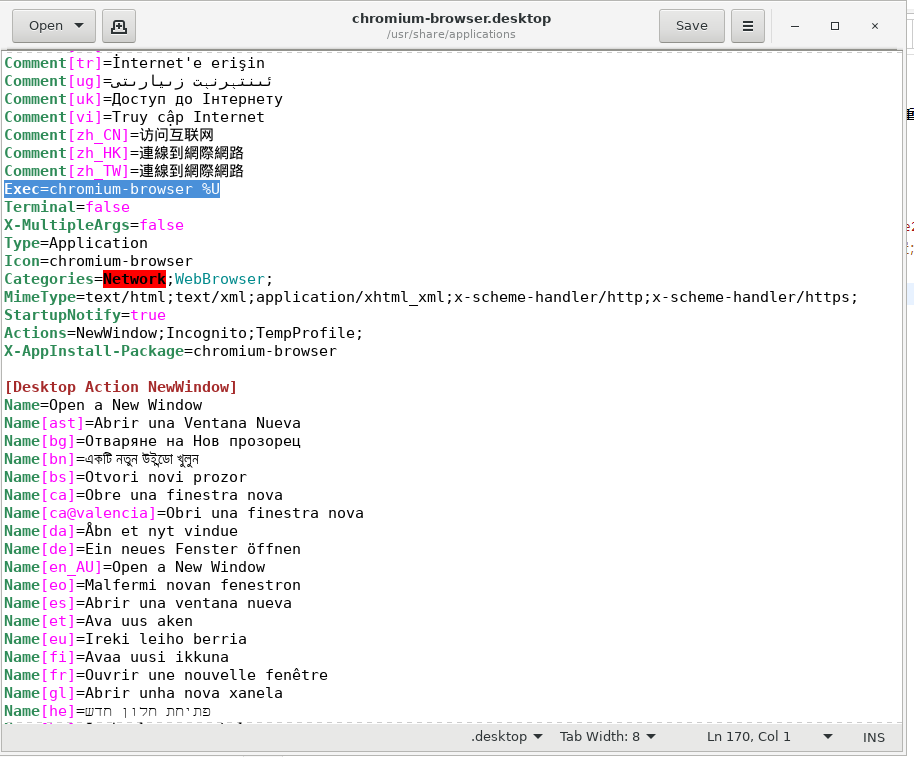
Task: Click the Name[et]=Ava uus aken line
Action: pos(99,622)
